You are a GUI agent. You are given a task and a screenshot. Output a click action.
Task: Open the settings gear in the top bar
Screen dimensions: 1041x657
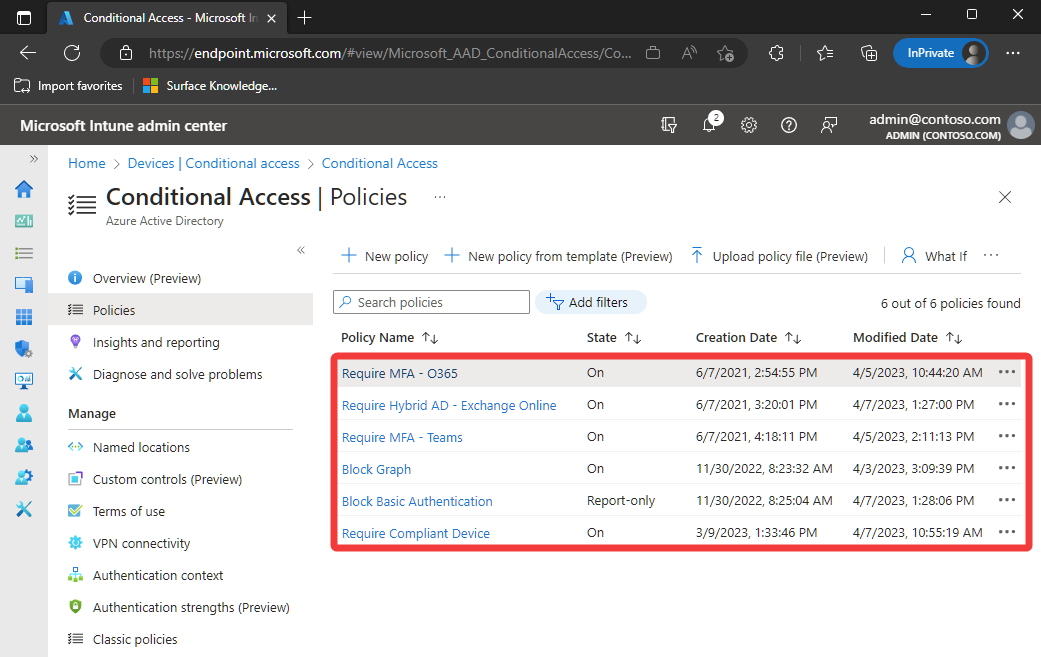click(x=748, y=125)
